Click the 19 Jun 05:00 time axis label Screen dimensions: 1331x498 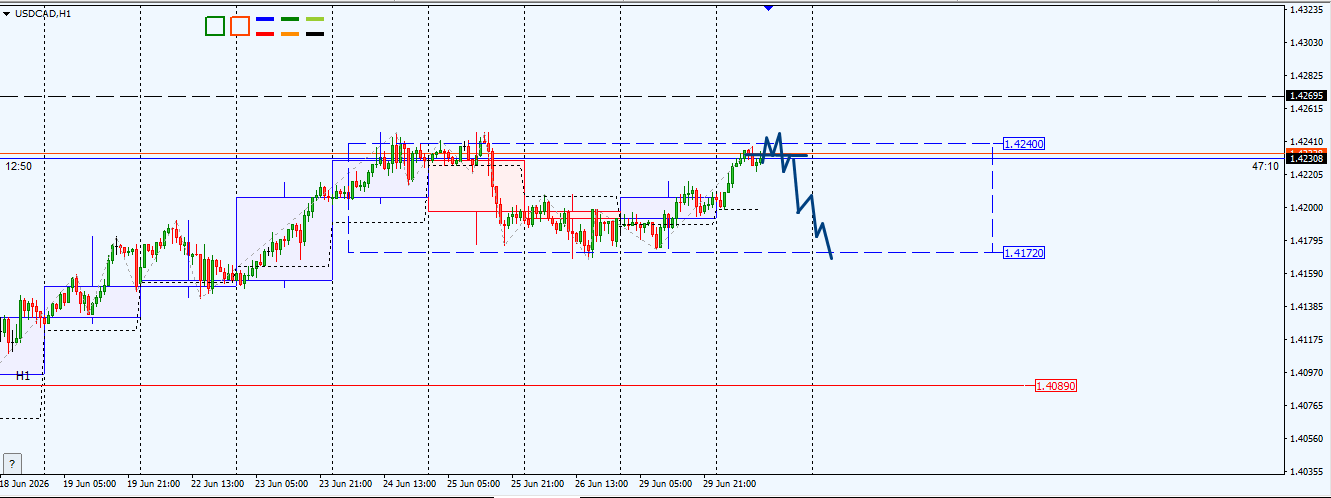click(x=88, y=483)
